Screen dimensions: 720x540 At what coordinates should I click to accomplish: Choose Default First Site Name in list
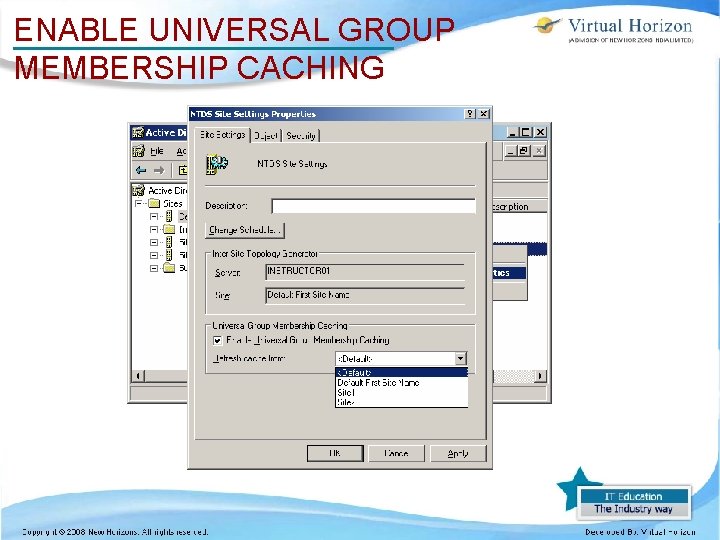[x=378, y=382]
